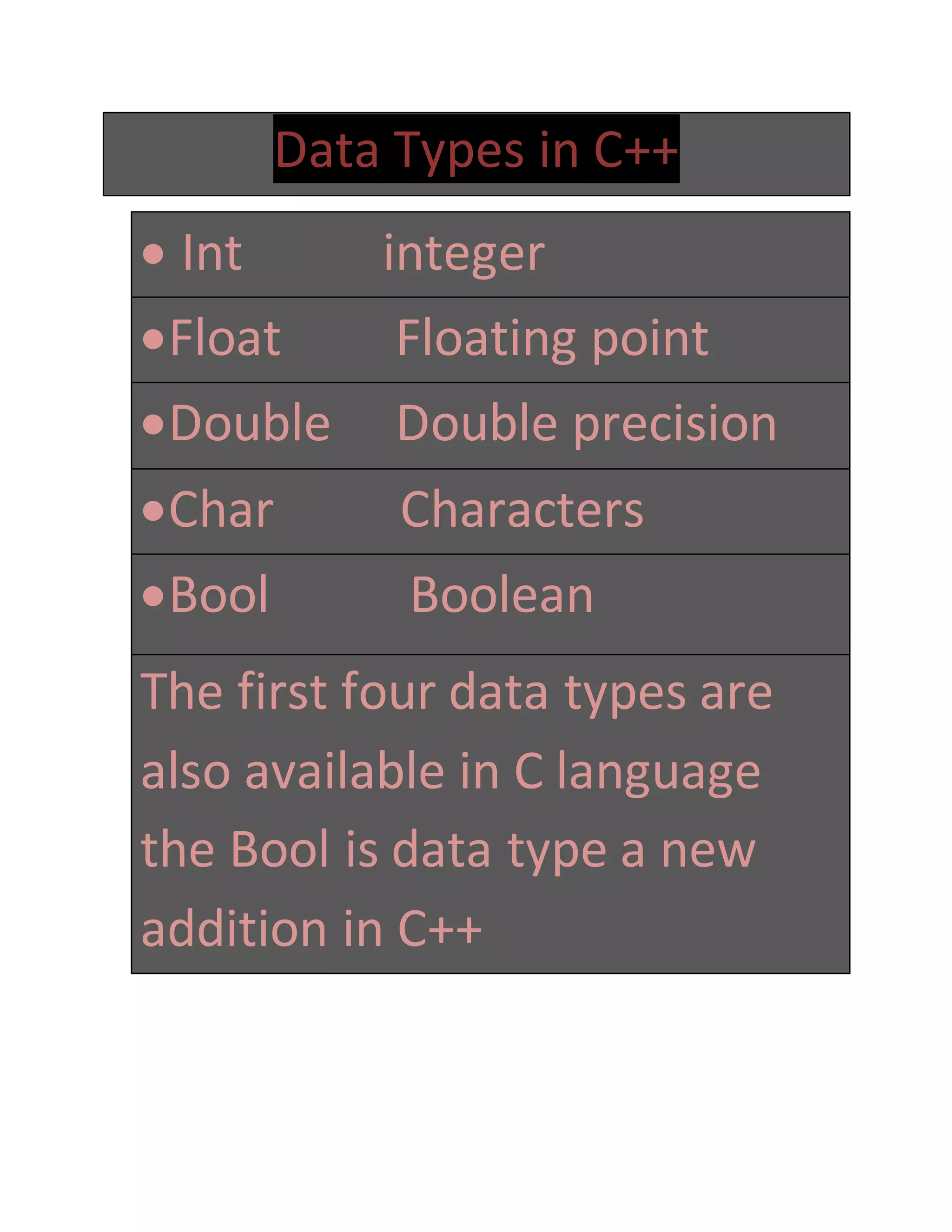Click the "Bool" keyword in fifth row

[x=219, y=595]
